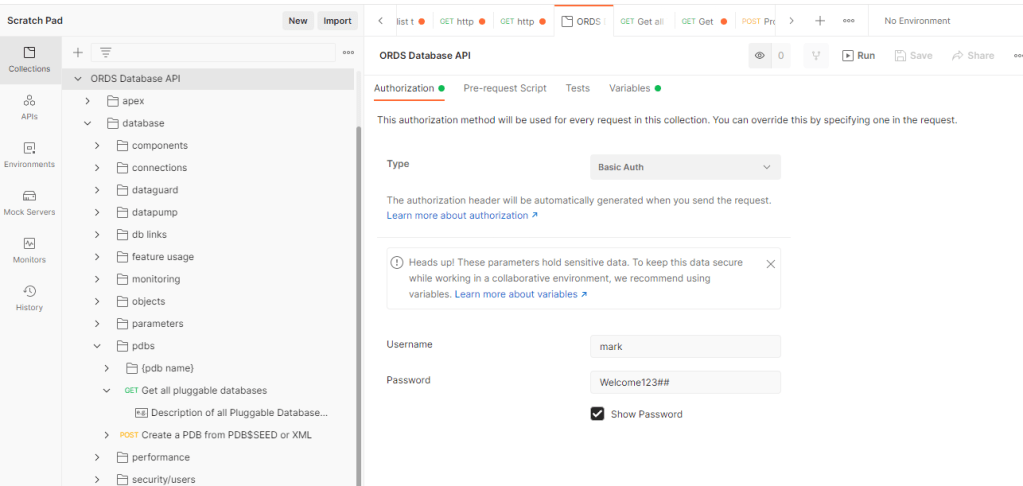Click the Username input field
This screenshot has width=1023, height=486.
685,346
